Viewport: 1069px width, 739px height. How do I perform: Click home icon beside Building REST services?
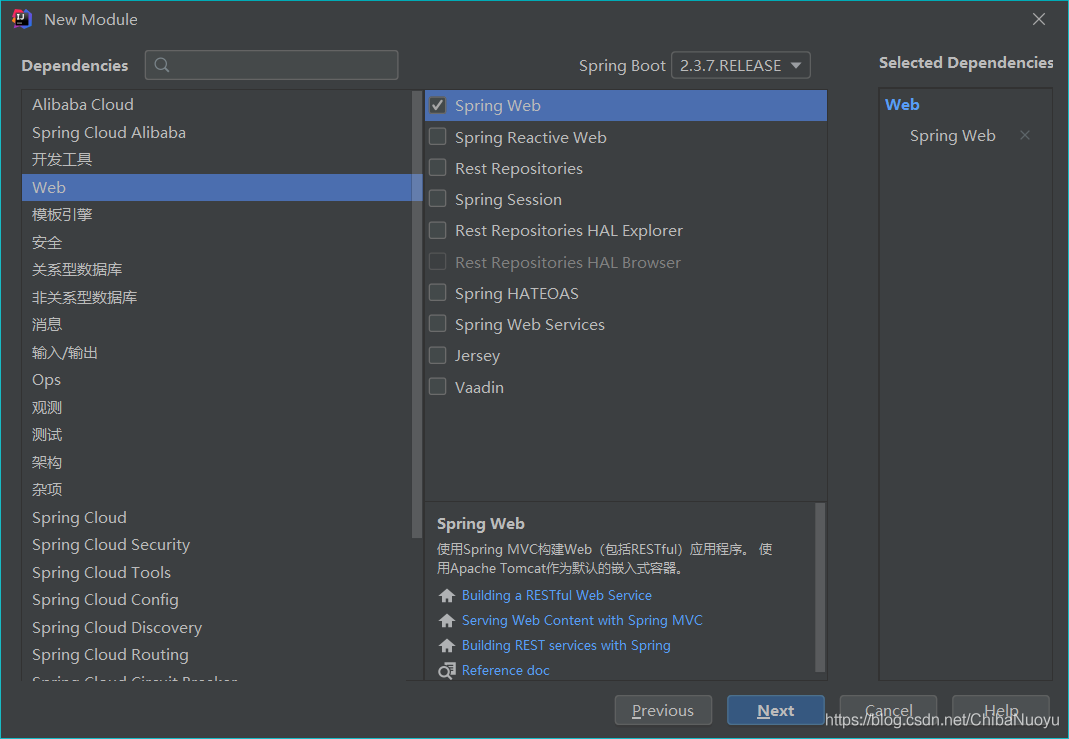(x=447, y=646)
